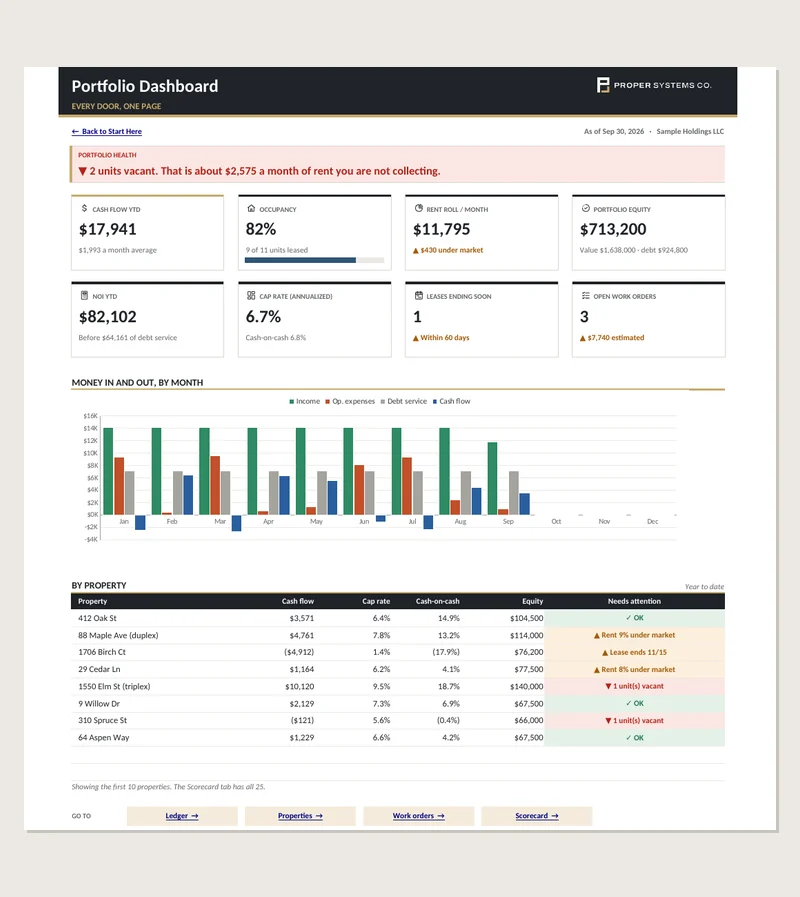Select the 412 Oak St property name
800x897 pixels.
[x=97, y=618]
